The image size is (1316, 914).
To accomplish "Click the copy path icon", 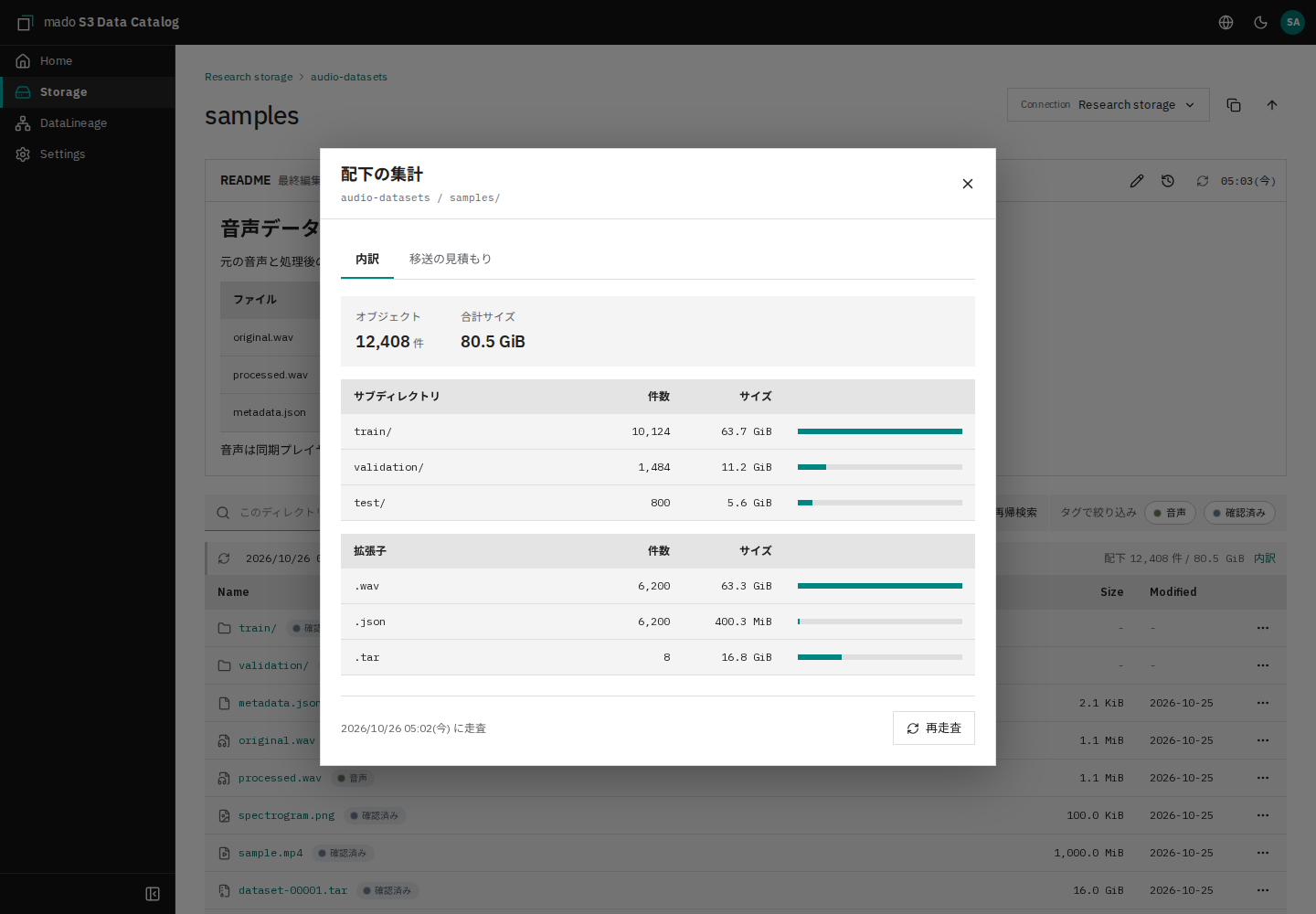I will [x=1234, y=105].
